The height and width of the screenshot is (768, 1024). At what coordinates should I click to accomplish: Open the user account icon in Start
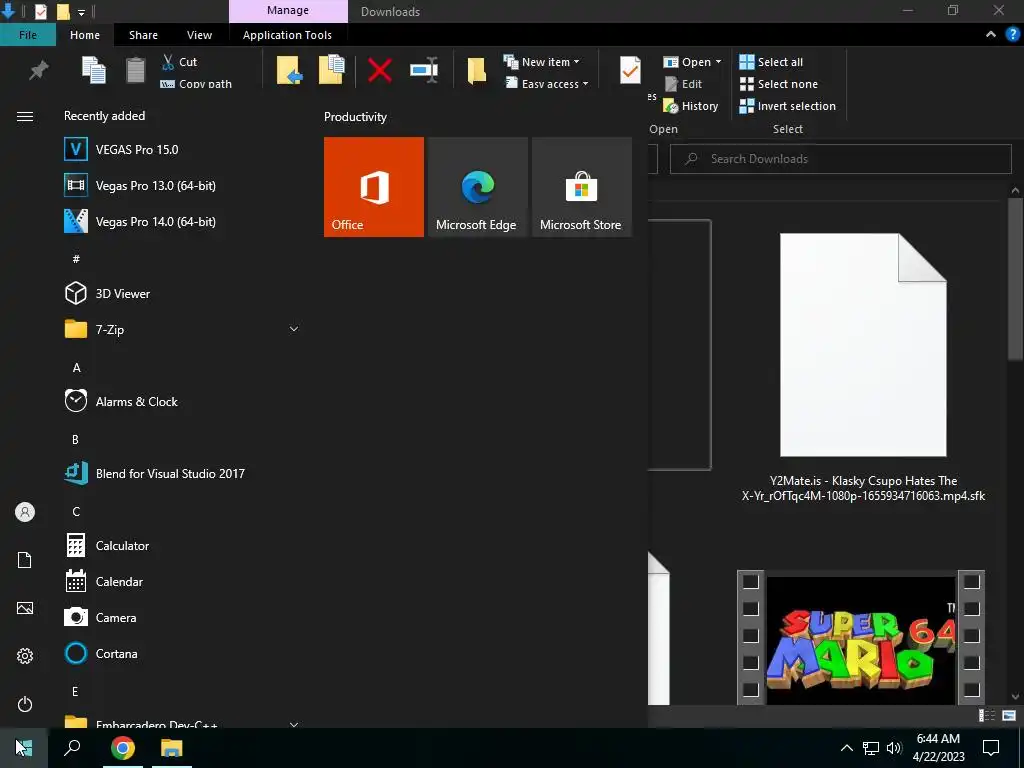click(25, 512)
